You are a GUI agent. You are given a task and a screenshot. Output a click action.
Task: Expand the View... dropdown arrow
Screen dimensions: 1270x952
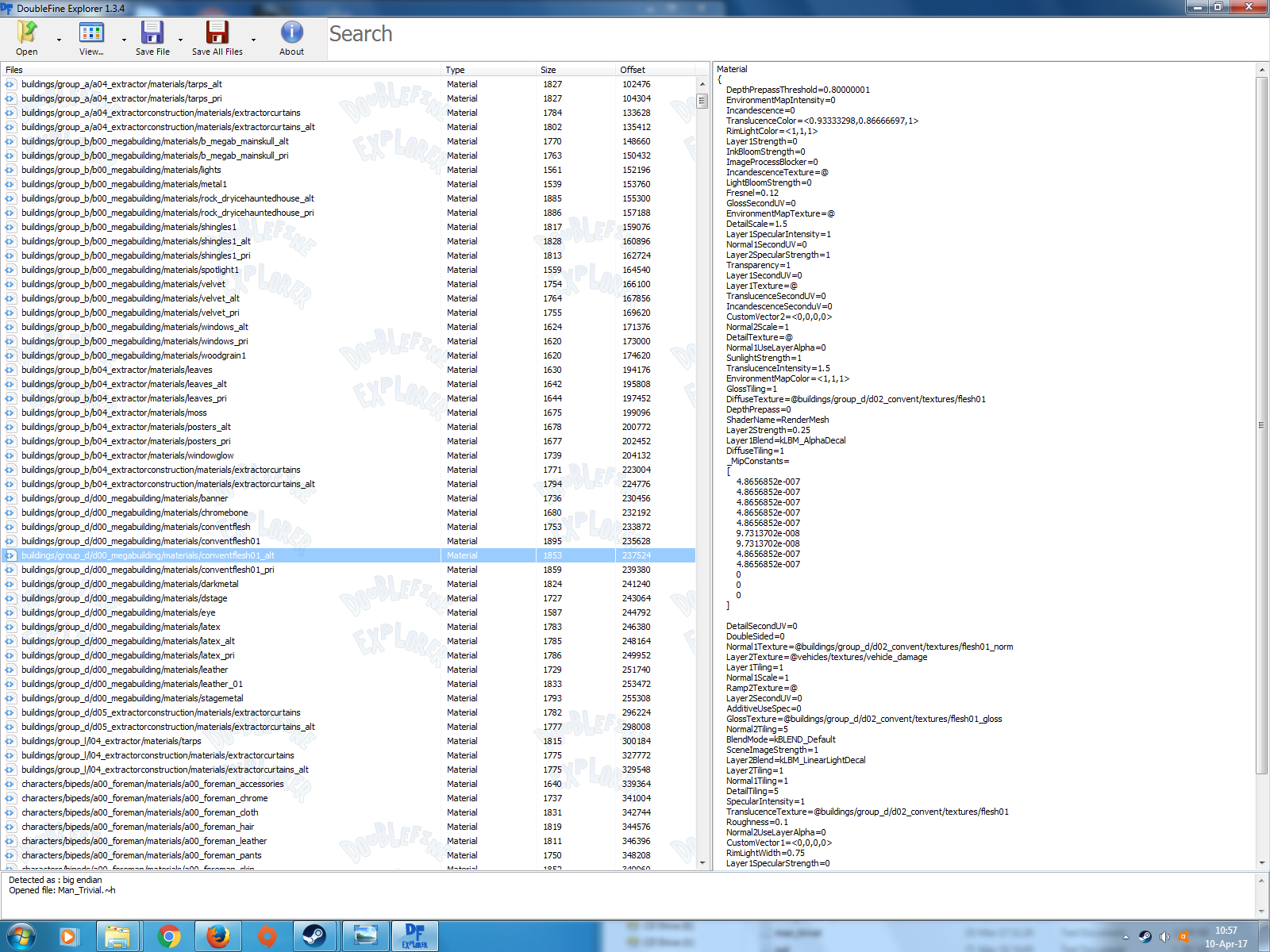pos(124,39)
